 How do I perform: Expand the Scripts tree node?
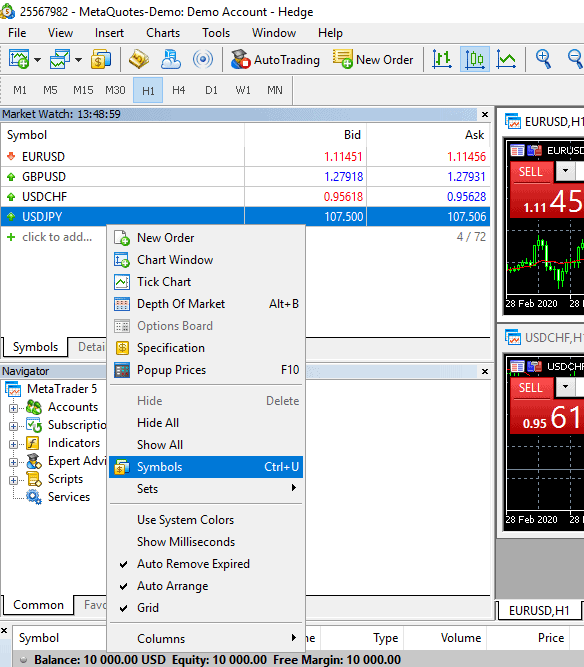click(x=13, y=480)
